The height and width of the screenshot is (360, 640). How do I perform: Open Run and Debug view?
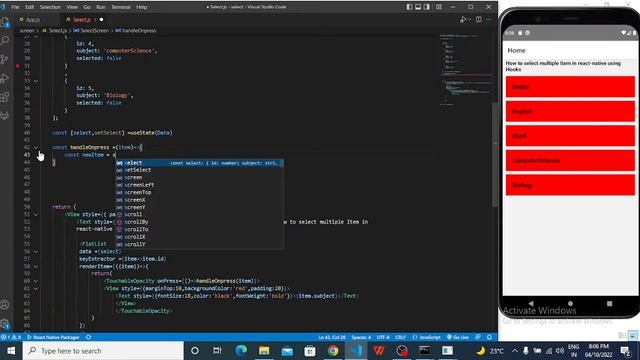(x=5, y=78)
